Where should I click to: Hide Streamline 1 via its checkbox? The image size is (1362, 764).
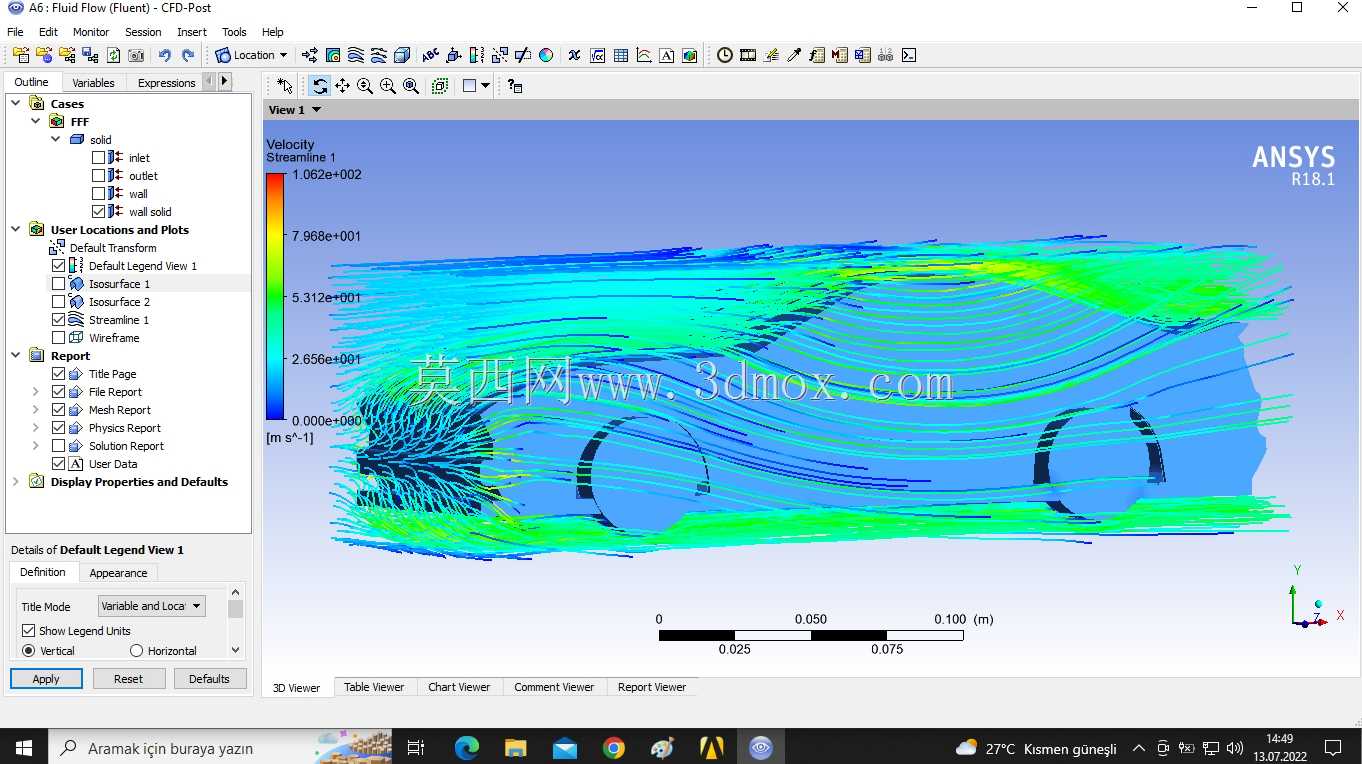click(58, 320)
